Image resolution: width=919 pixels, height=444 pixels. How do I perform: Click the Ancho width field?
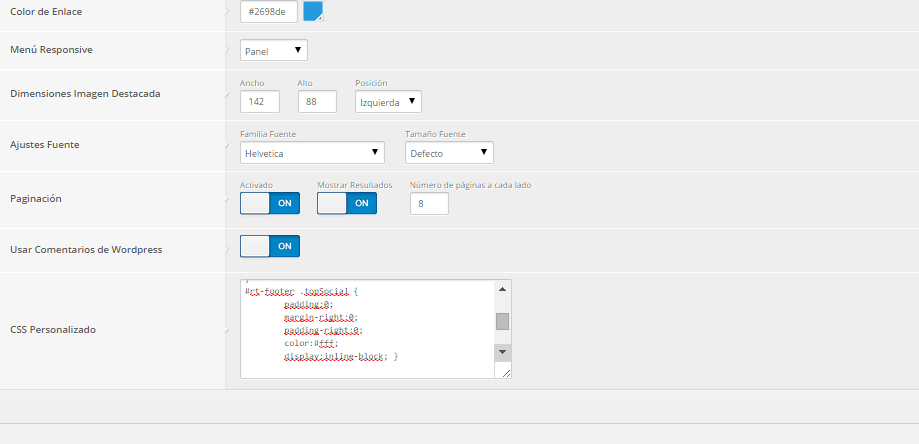(260, 101)
